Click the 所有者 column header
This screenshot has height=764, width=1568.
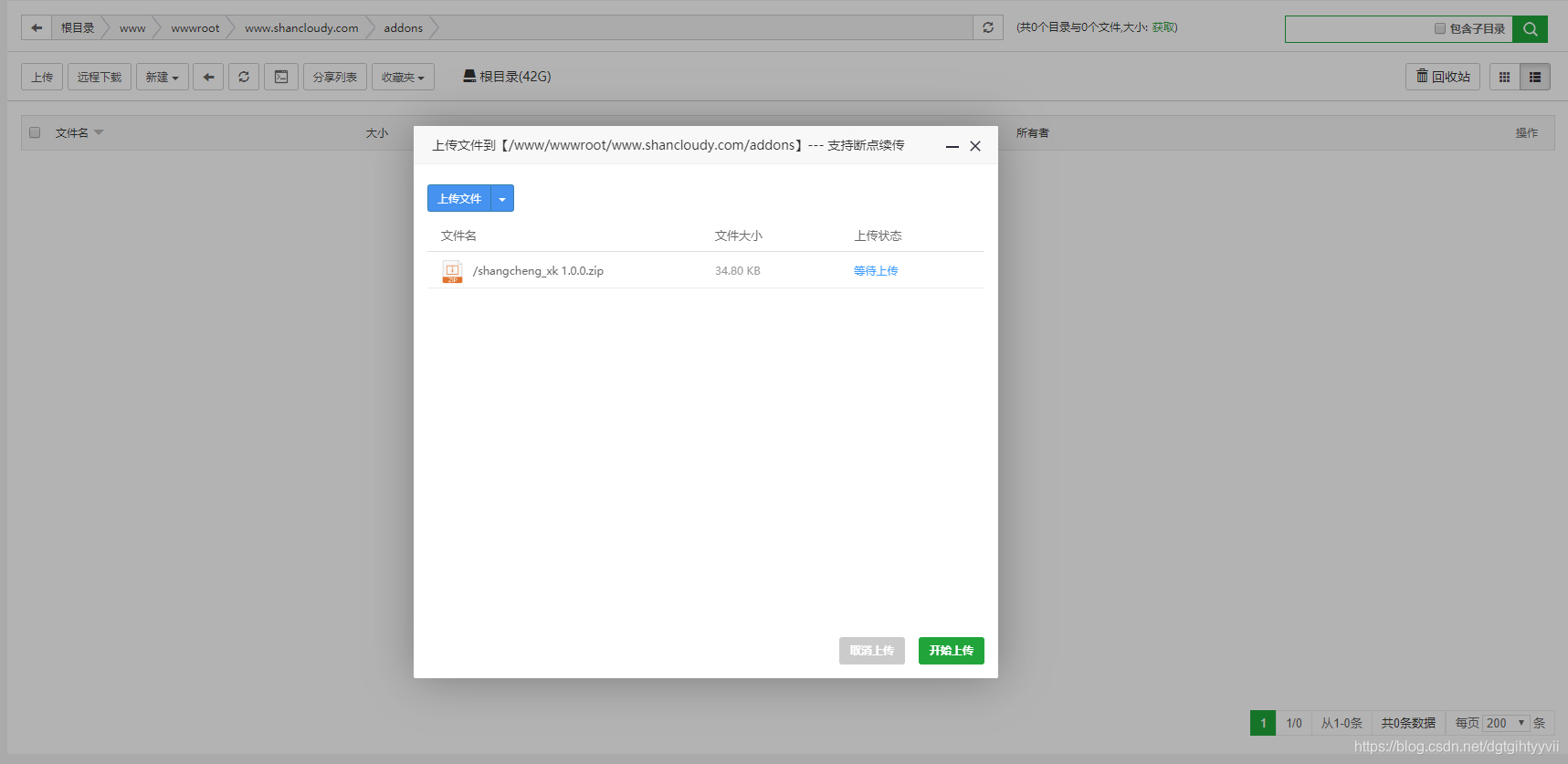(x=1033, y=133)
